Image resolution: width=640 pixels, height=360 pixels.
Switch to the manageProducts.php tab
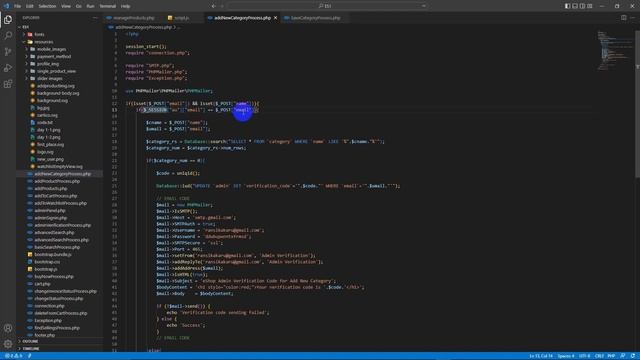coord(133,18)
